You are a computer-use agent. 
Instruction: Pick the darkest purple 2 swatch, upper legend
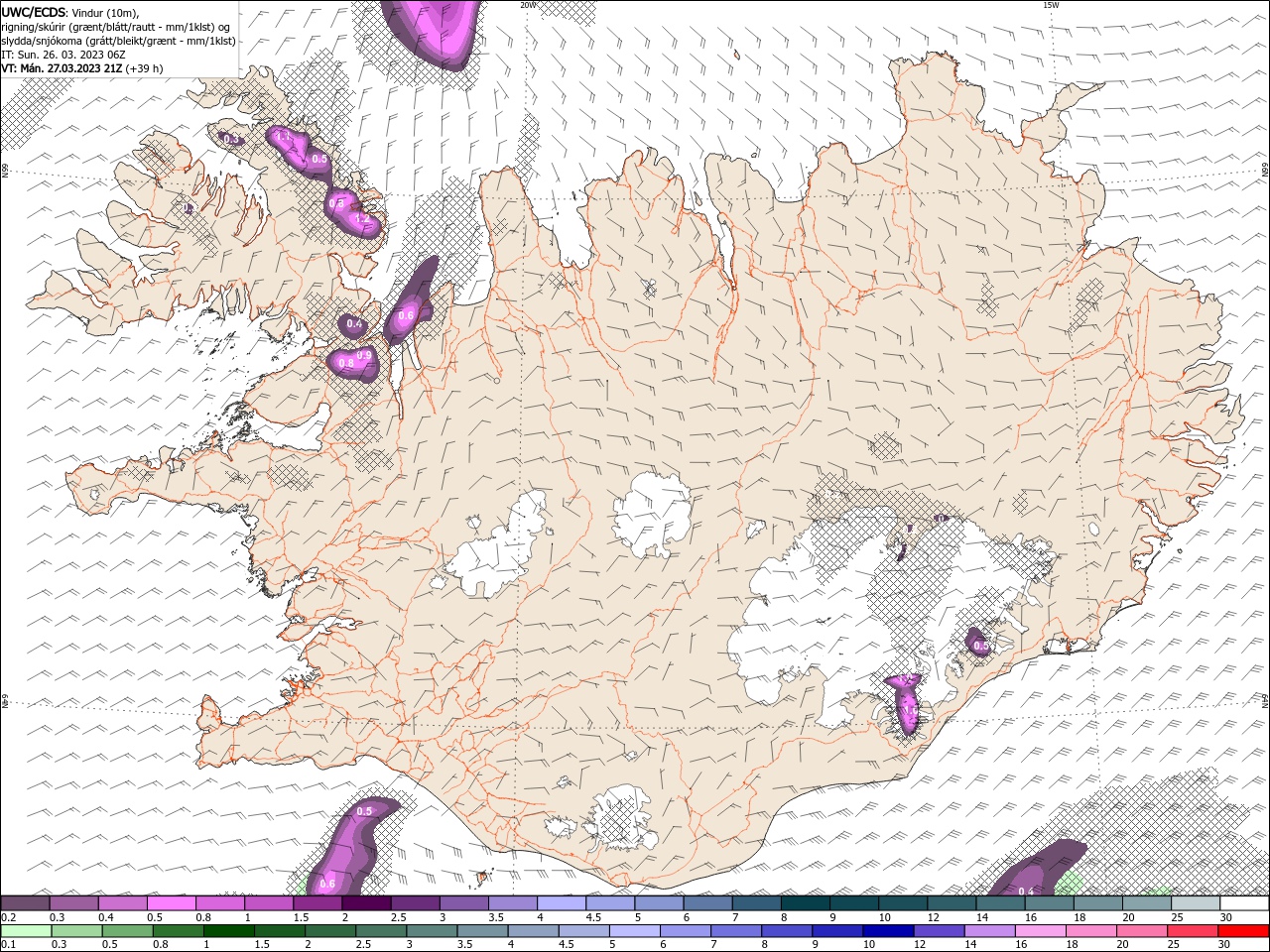tap(366, 903)
